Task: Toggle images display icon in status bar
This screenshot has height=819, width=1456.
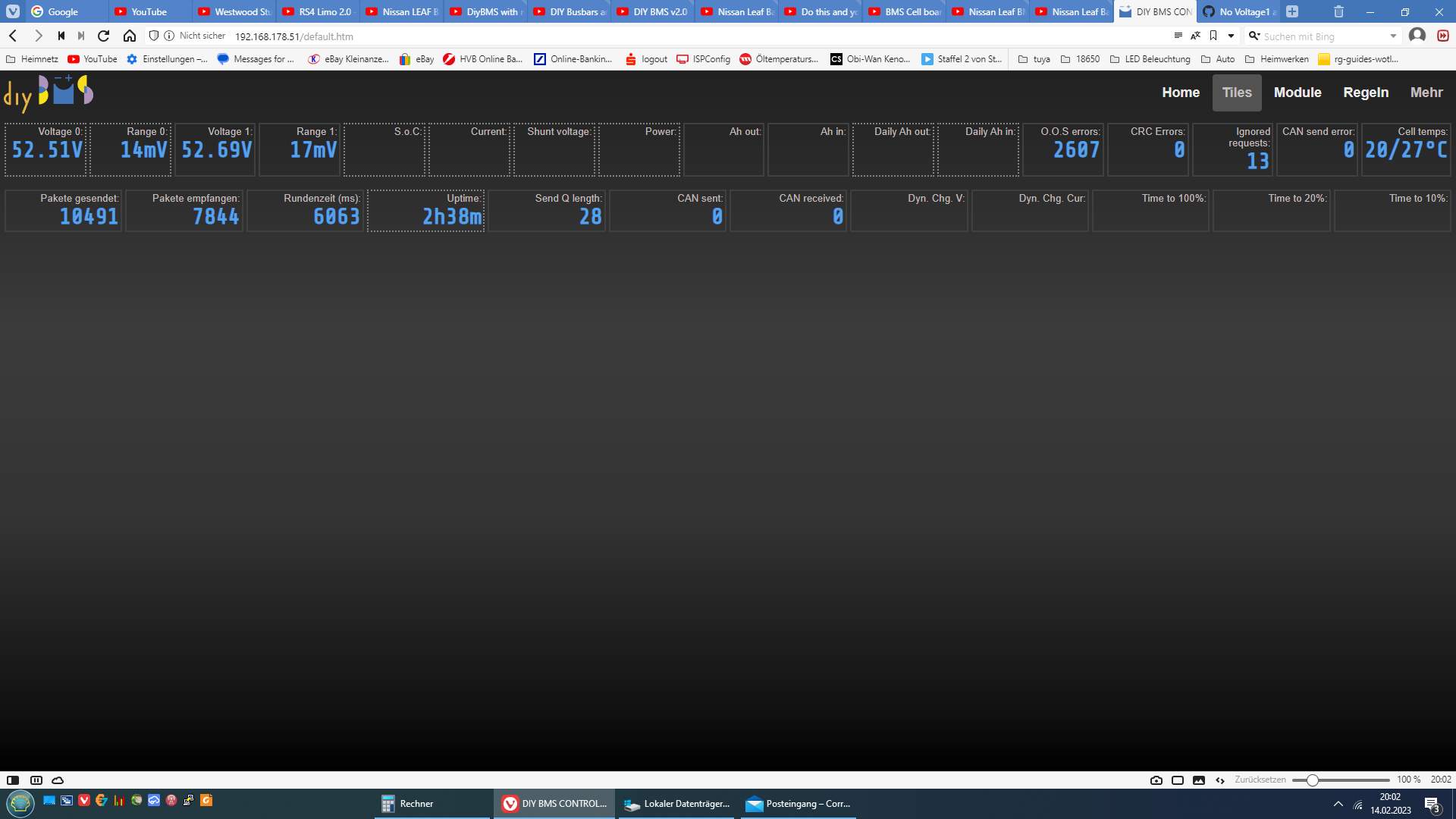Action: coord(1199,780)
